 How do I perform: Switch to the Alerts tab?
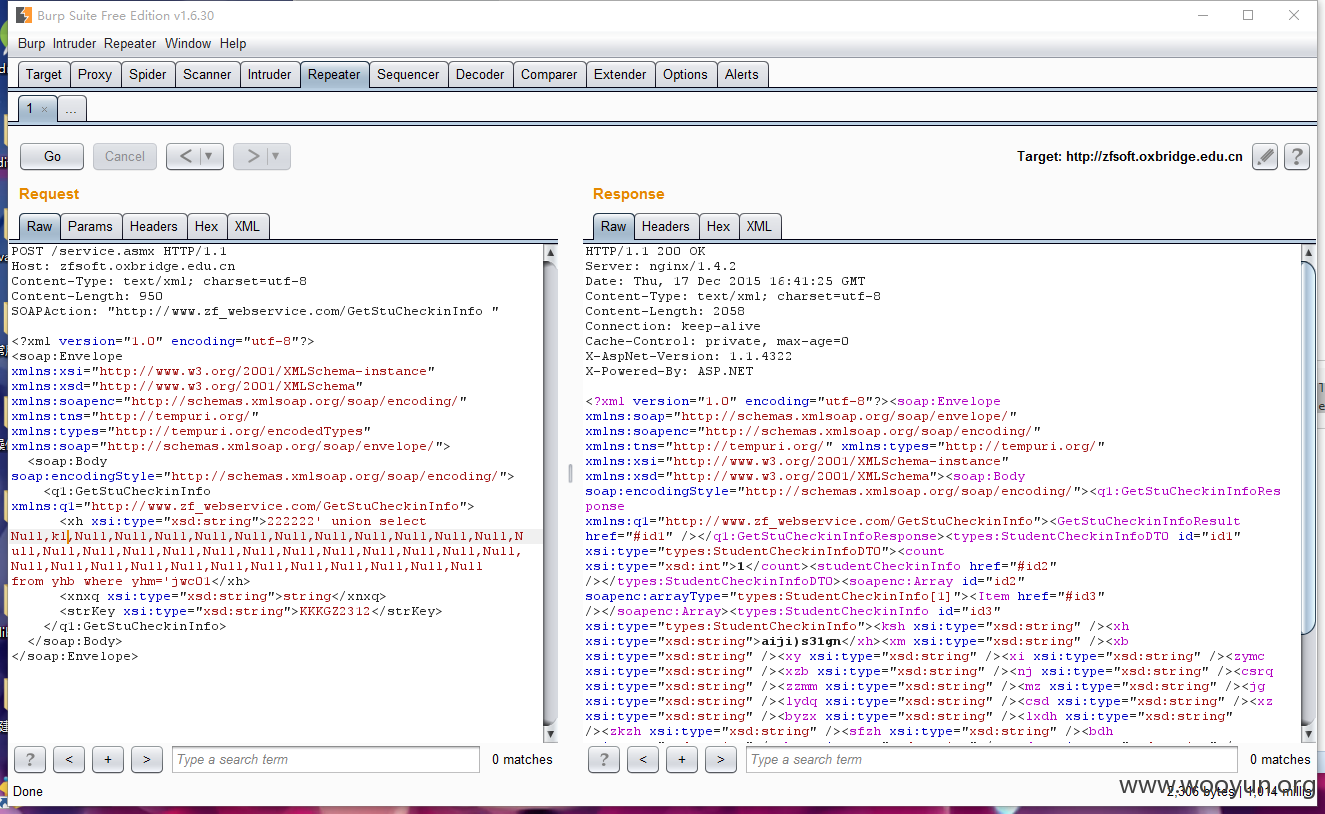pyautogui.click(x=742, y=74)
